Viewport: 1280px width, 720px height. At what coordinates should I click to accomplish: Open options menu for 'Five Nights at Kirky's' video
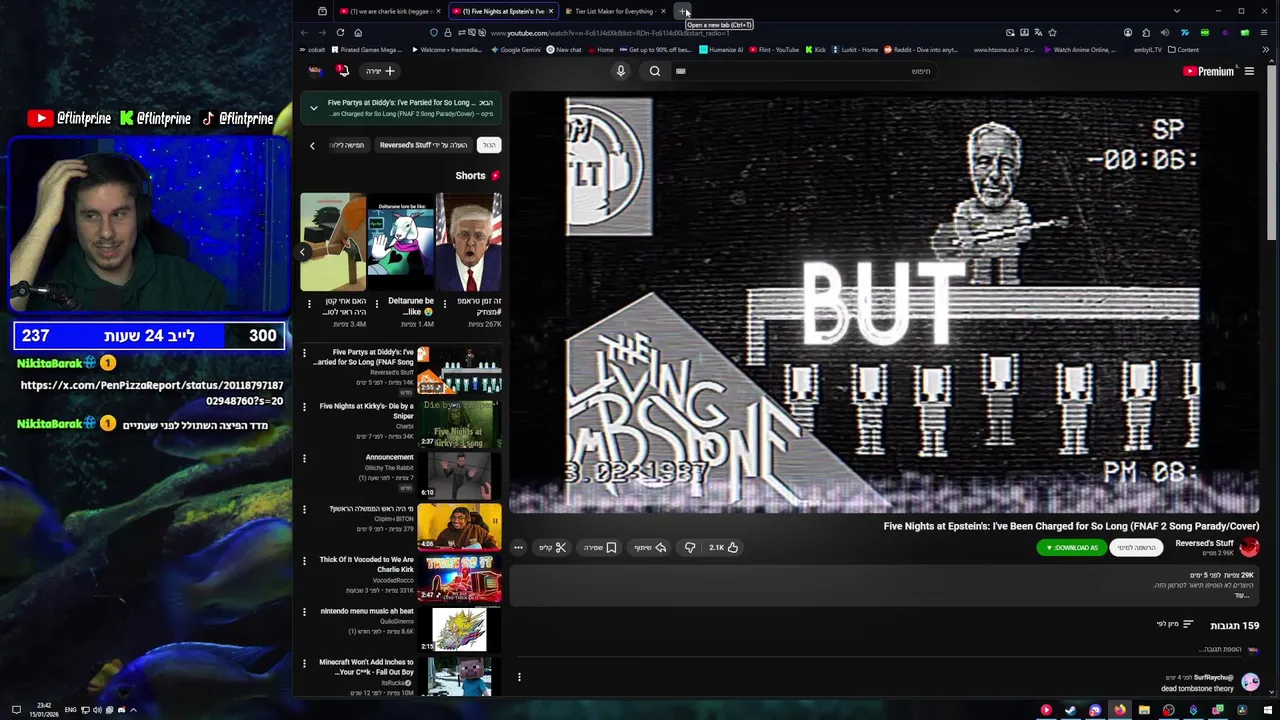pos(305,406)
